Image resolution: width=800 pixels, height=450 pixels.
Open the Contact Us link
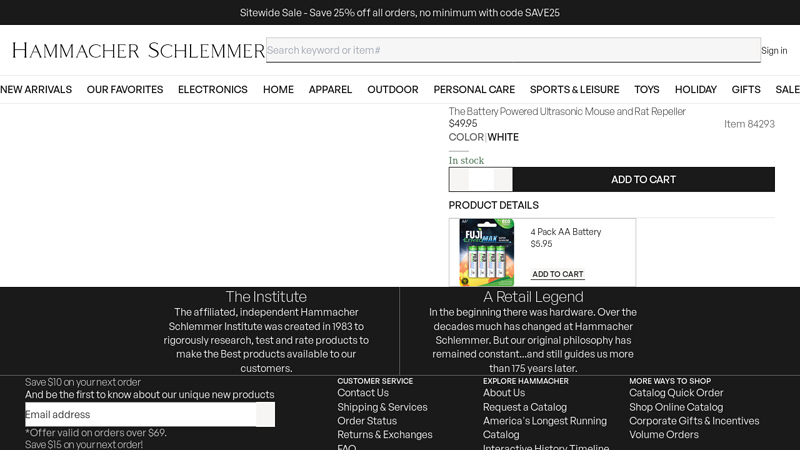point(363,393)
